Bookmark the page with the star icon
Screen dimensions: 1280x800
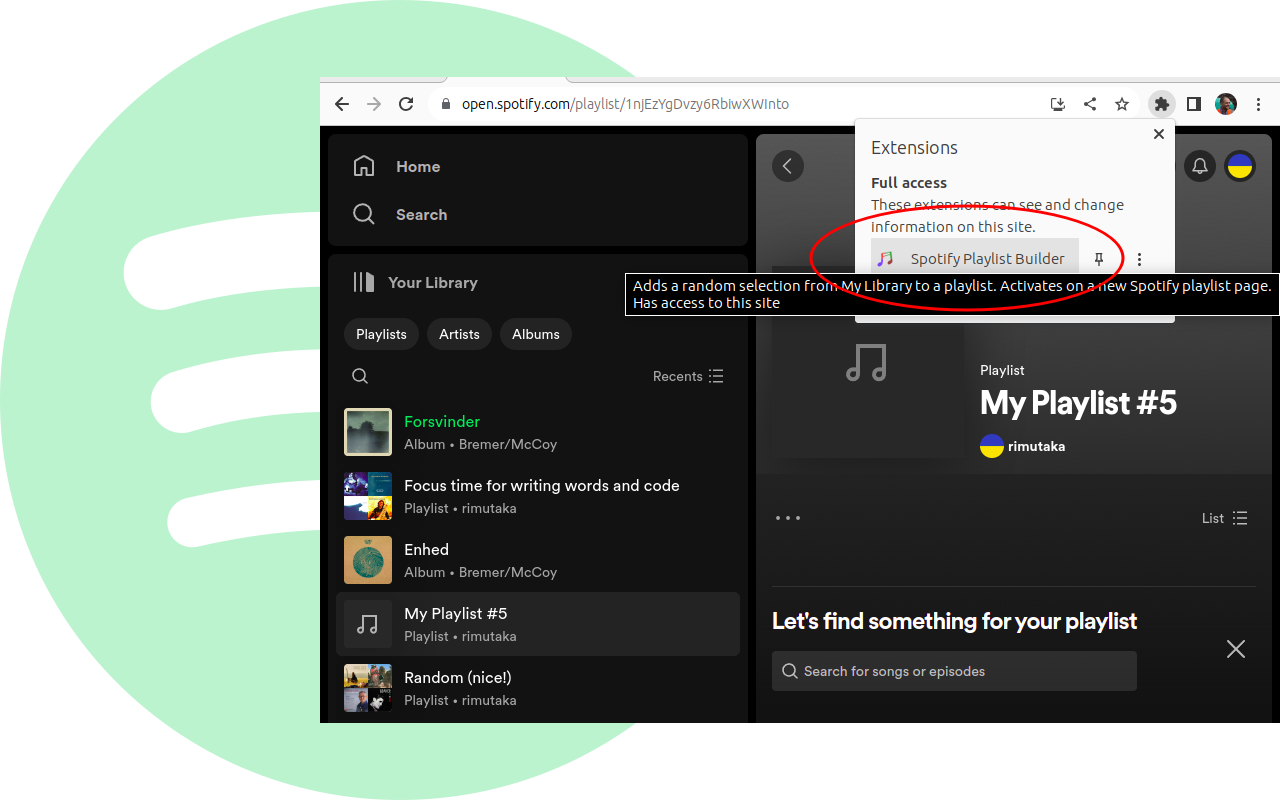[x=1122, y=104]
